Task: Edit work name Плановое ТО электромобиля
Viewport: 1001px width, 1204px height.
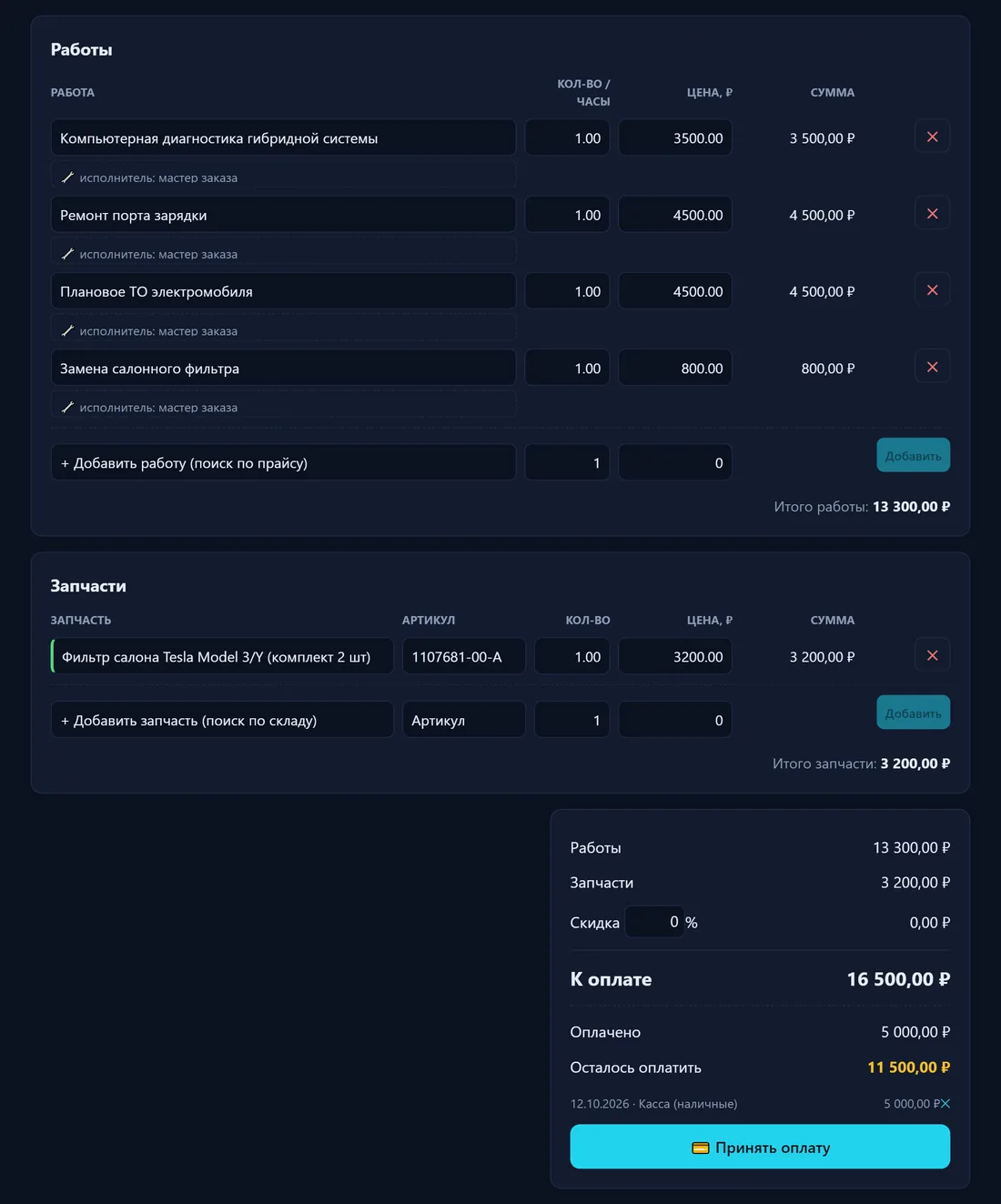Action: click(283, 291)
